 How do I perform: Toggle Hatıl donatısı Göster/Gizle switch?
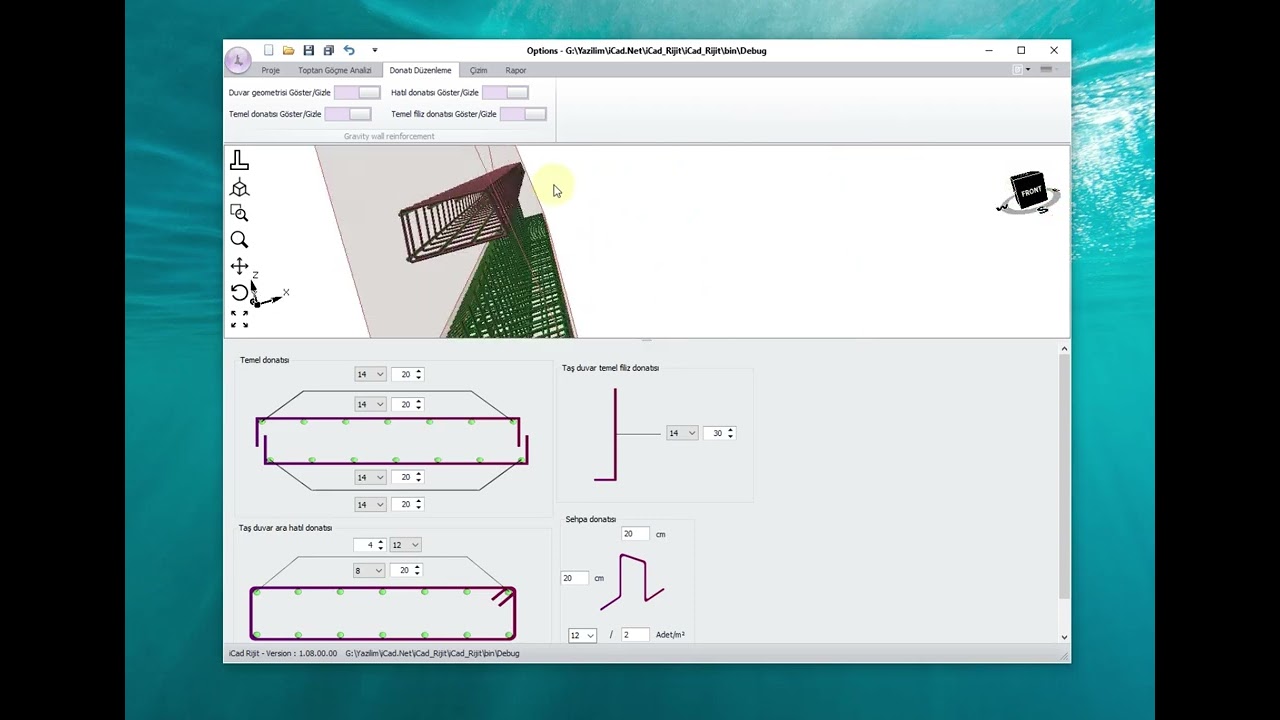pyautogui.click(x=505, y=92)
